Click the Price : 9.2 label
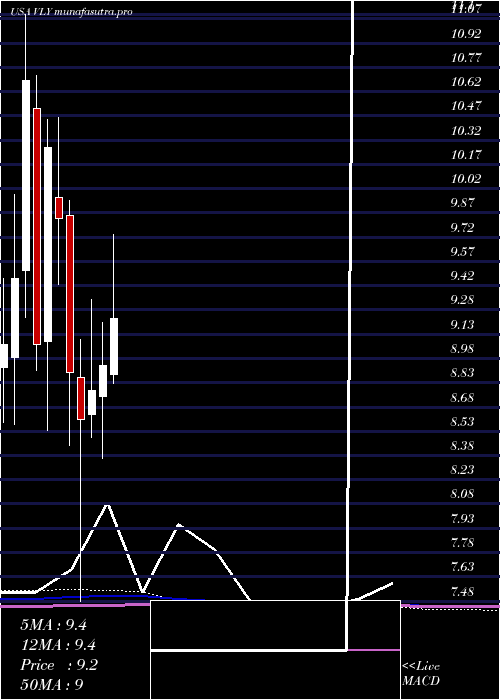The image size is (500, 700). click(x=58, y=665)
